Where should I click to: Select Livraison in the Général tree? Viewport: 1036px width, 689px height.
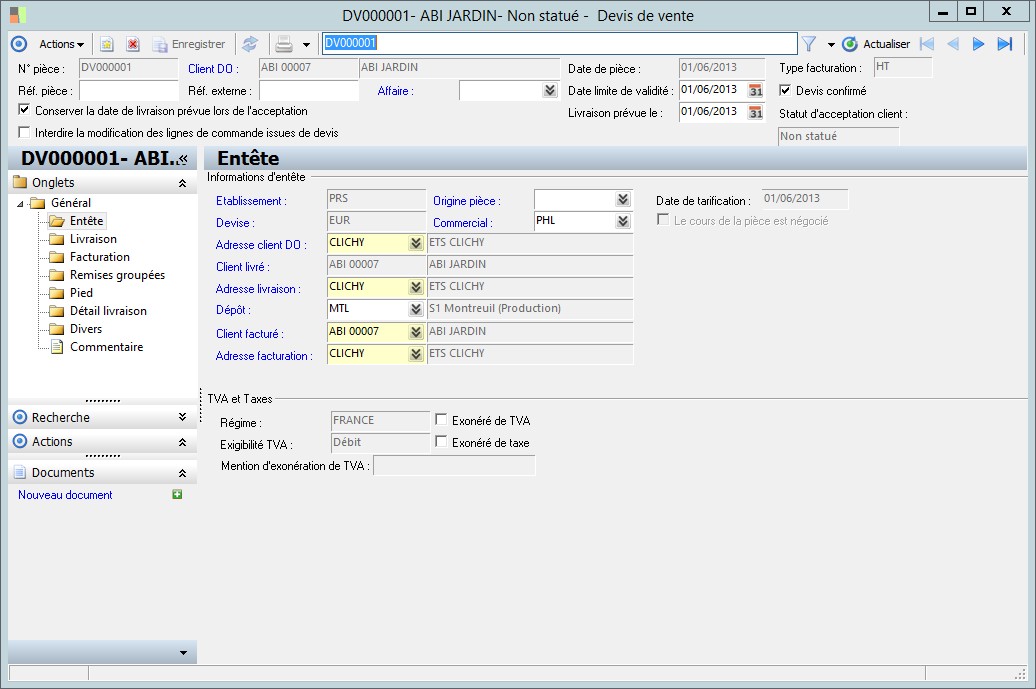(x=93, y=239)
